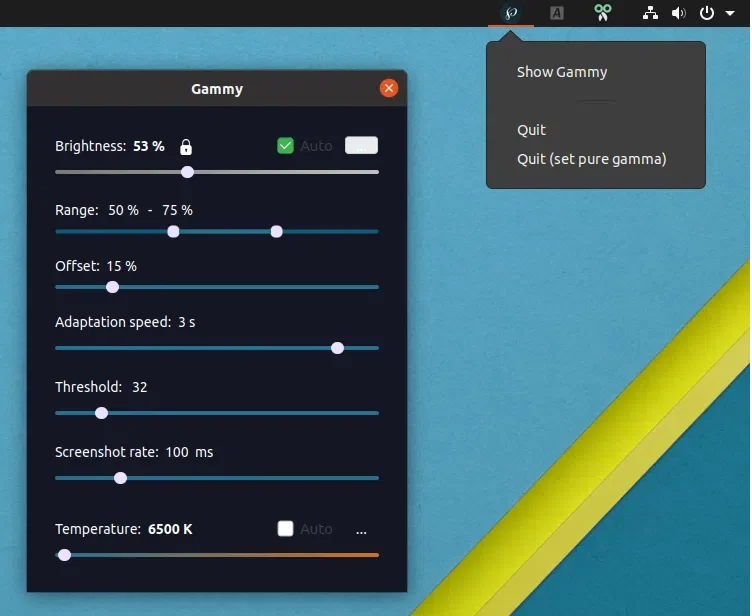Image resolution: width=752 pixels, height=616 pixels.
Task: Click the Gammy tray icon in top bar
Action: (511, 13)
